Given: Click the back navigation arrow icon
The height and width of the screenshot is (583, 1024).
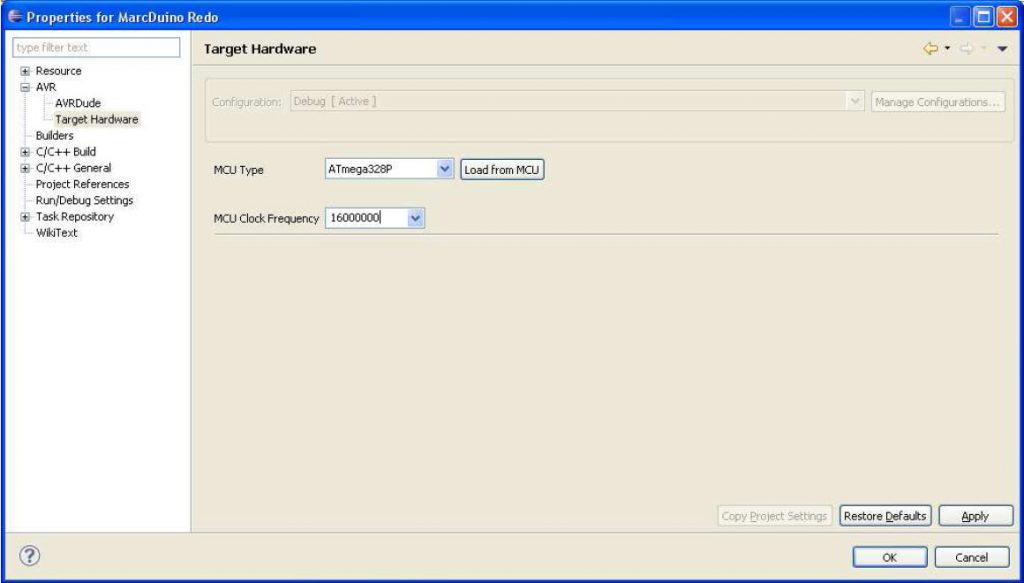Looking at the screenshot, I should click(931, 49).
